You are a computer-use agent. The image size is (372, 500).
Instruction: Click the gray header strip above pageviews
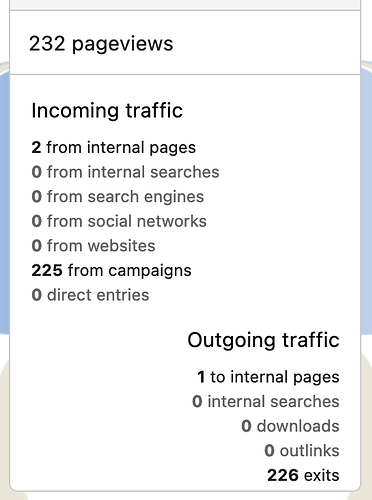(x=185, y=4)
